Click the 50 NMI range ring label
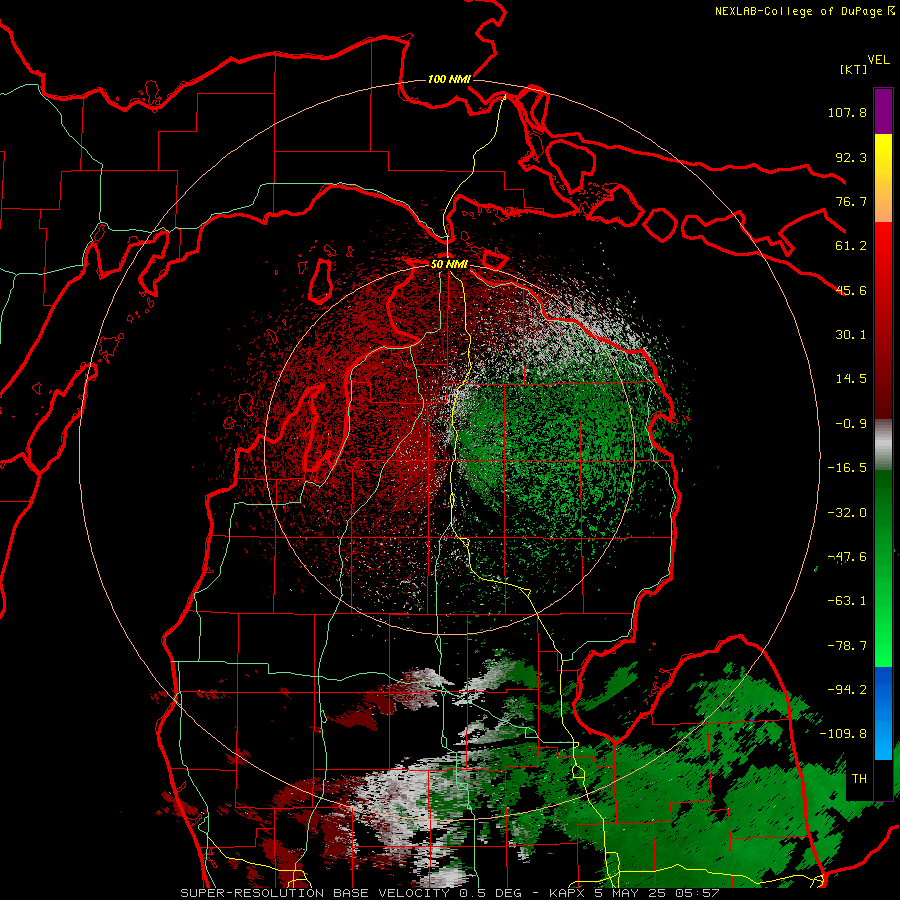This screenshot has height=900, width=900. [x=449, y=264]
